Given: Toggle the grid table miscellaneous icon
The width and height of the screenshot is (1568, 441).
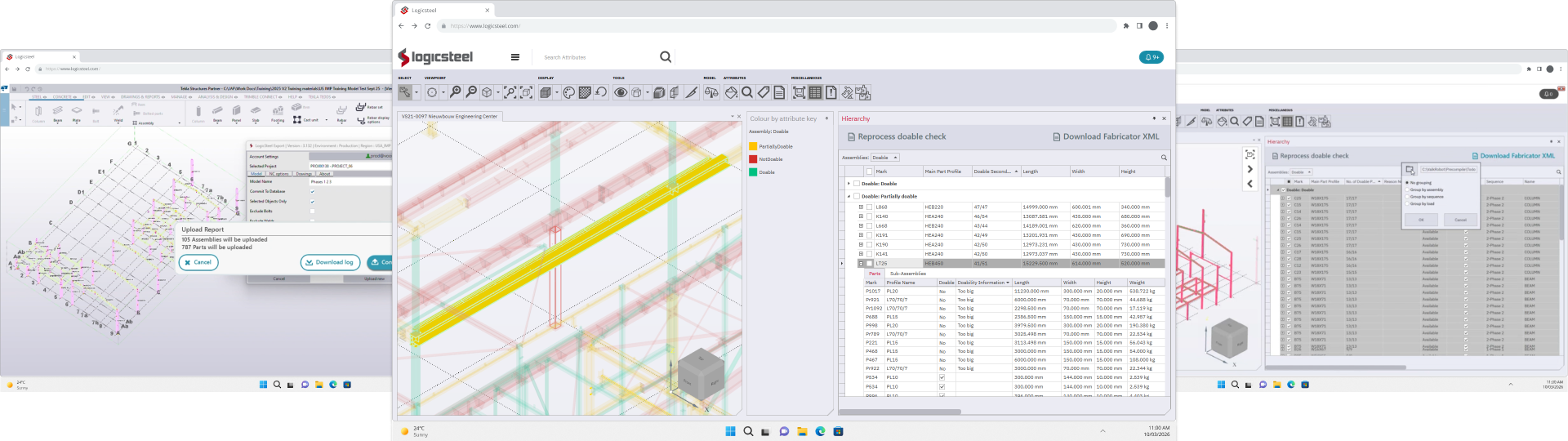Looking at the screenshot, I should (x=815, y=93).
